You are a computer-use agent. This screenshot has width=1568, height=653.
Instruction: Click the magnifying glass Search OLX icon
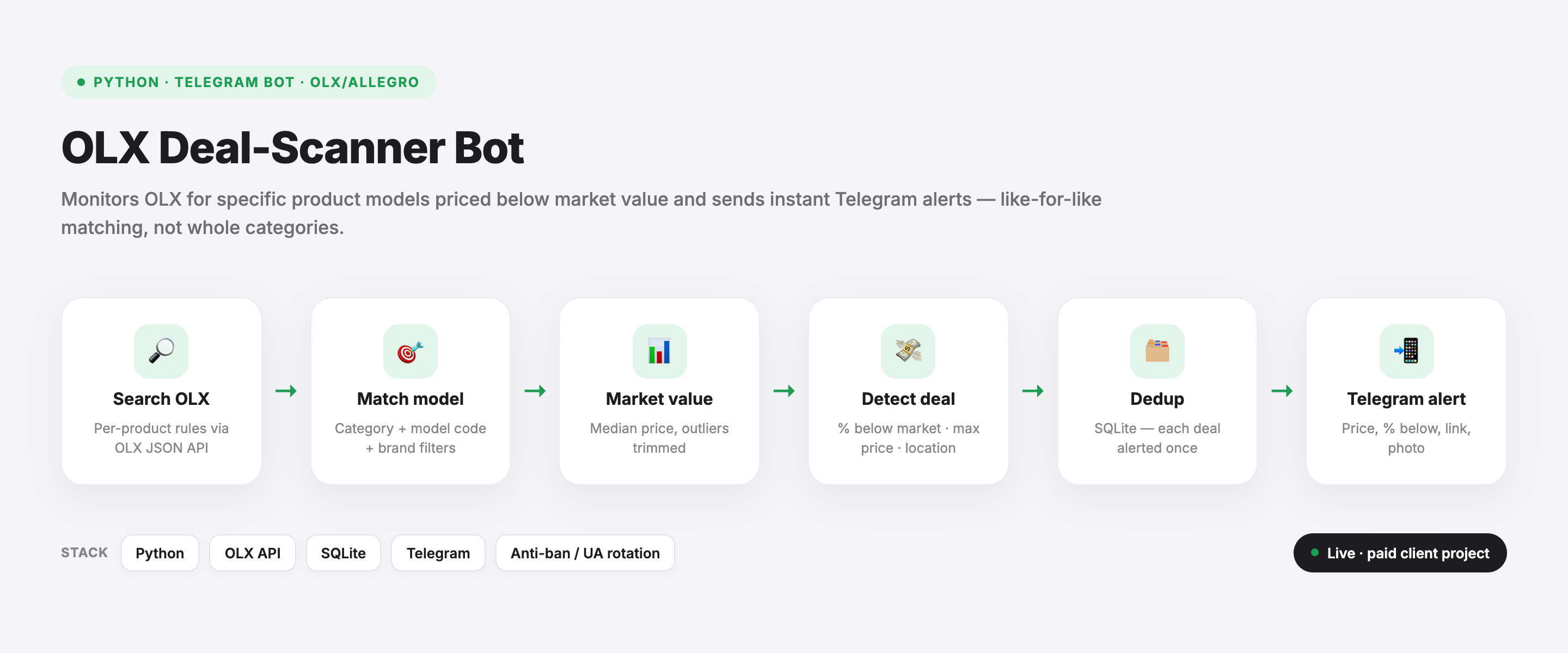161,351
